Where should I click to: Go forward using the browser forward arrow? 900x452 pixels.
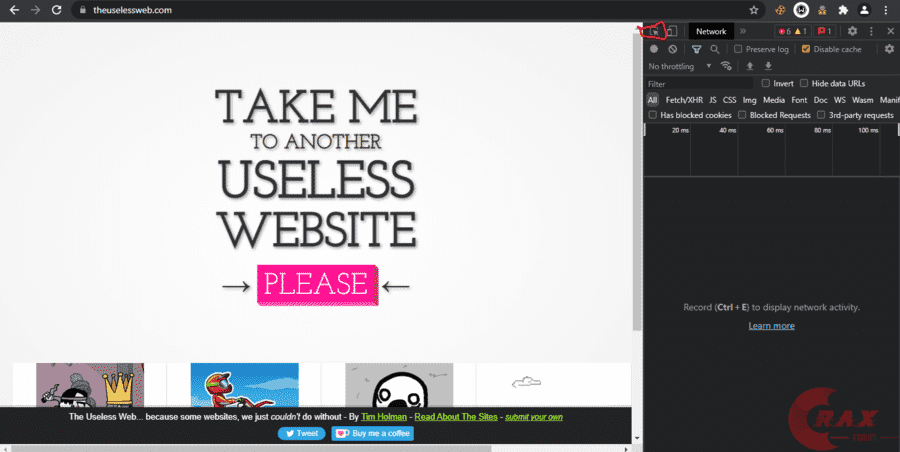tap(36, 10)
